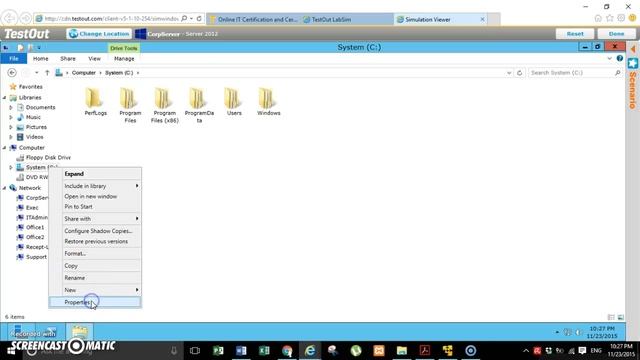Open the PerfLogs folder
Screen dimensions: 640x360
tap(96, 102)
